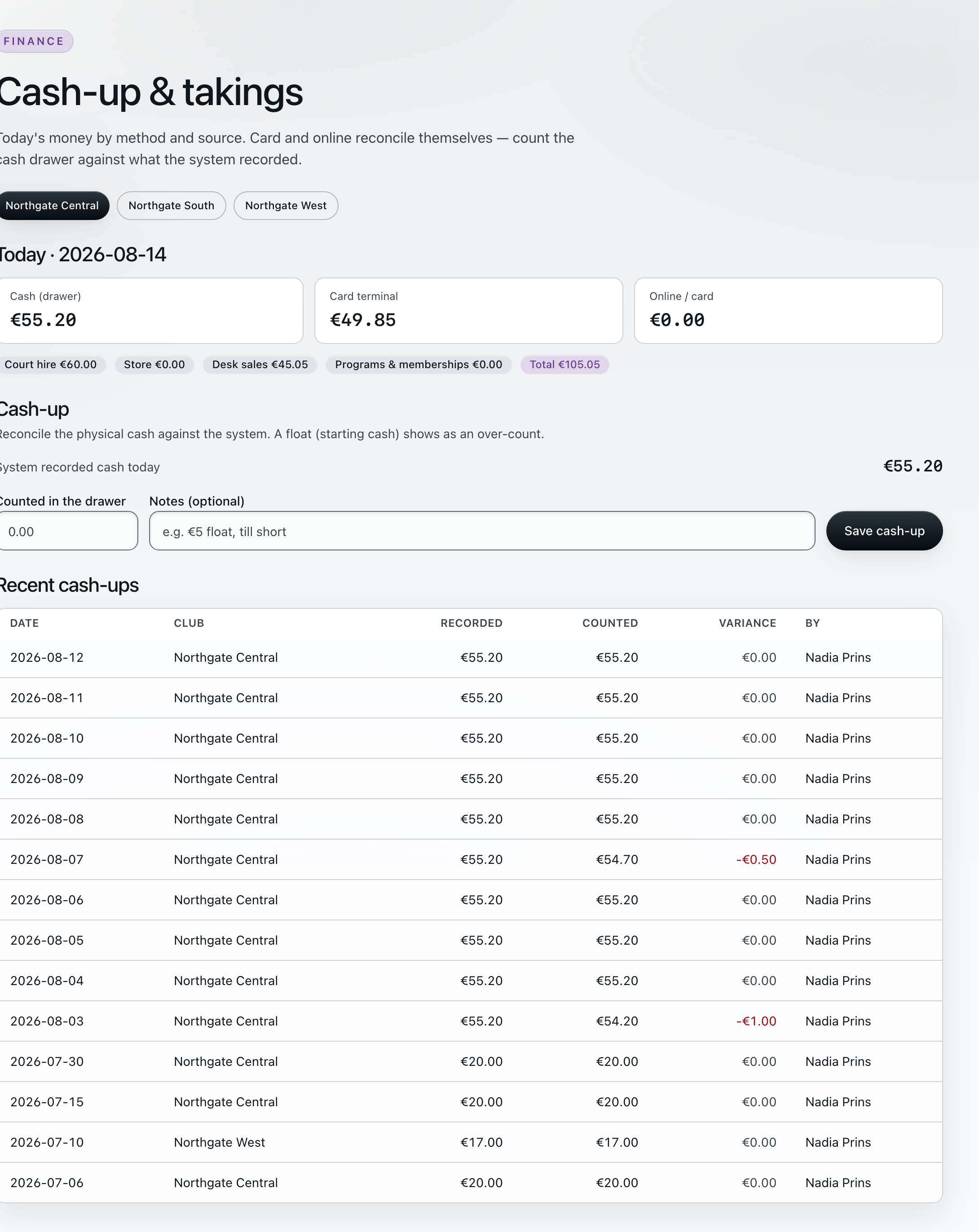Click €0.00 variance in the 2026-08-04 row
Image resolution: width=979 pixels, height=1232 pixels.
click(x=759, y=981)
